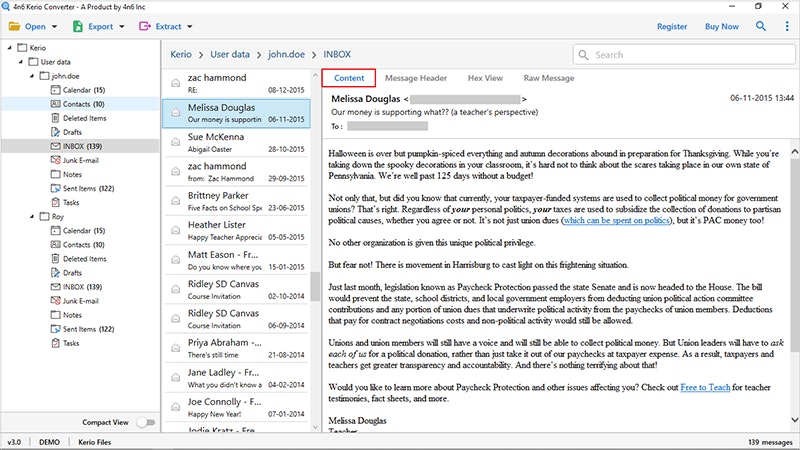Click the magnifier search icon beside Buy Now

[761, 26]
